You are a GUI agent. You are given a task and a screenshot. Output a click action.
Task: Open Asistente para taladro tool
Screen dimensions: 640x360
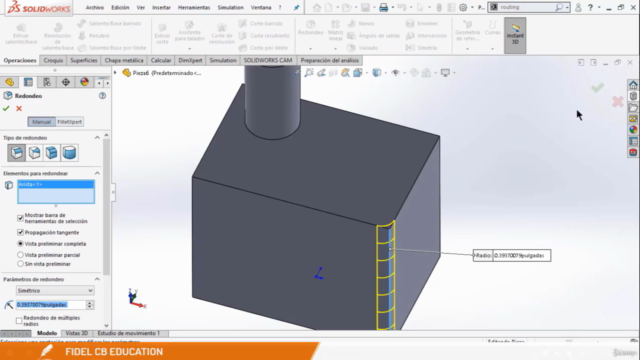189,31
